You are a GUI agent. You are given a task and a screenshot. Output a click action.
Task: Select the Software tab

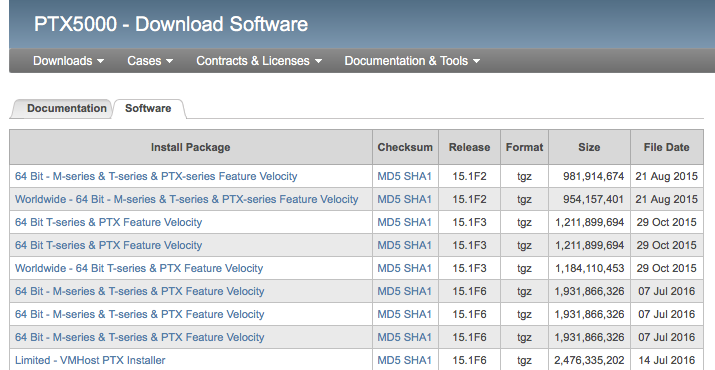tap(148, 109)
